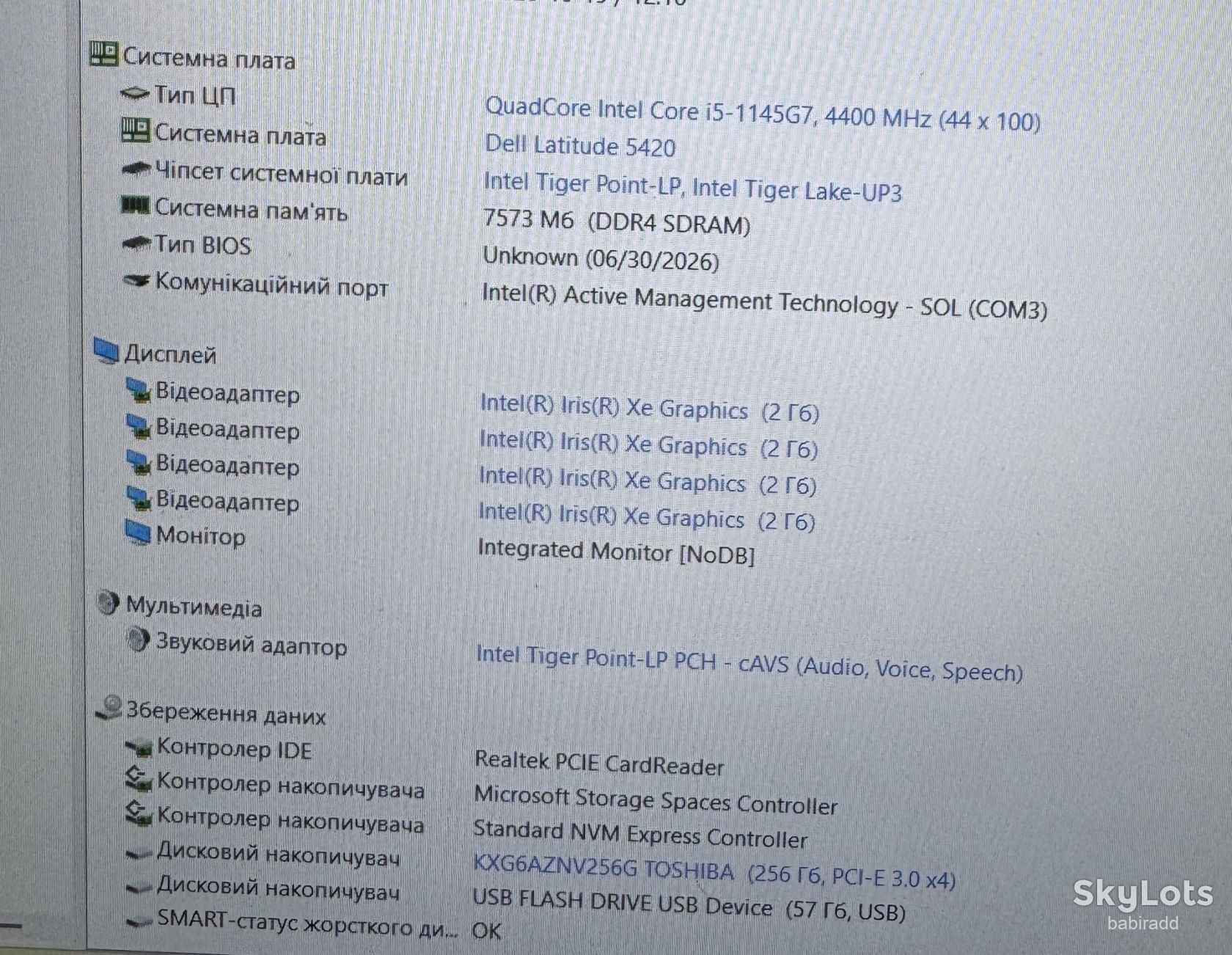
Task: Click the Звуковий адаптор icon
Action: point(137,640)
